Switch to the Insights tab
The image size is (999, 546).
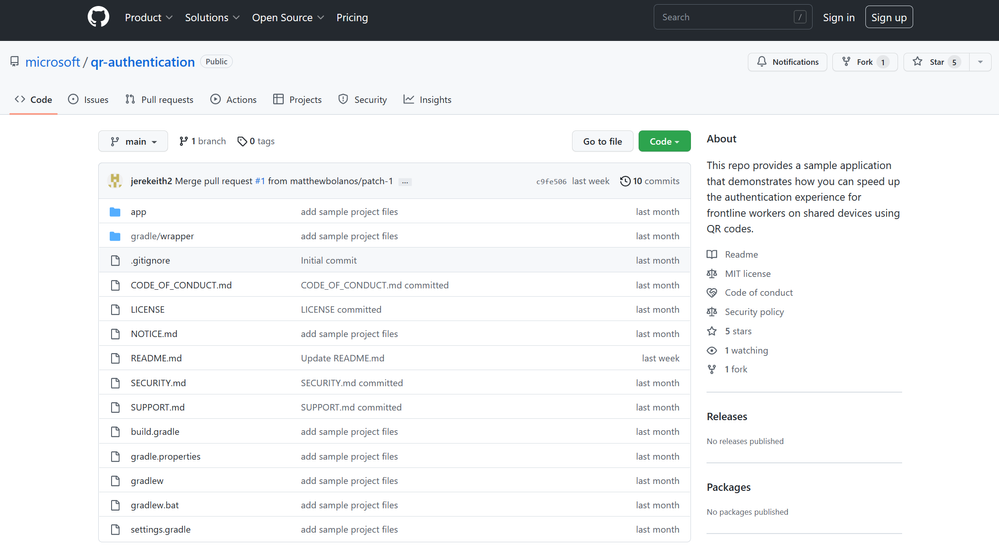[x=428, y=99]
